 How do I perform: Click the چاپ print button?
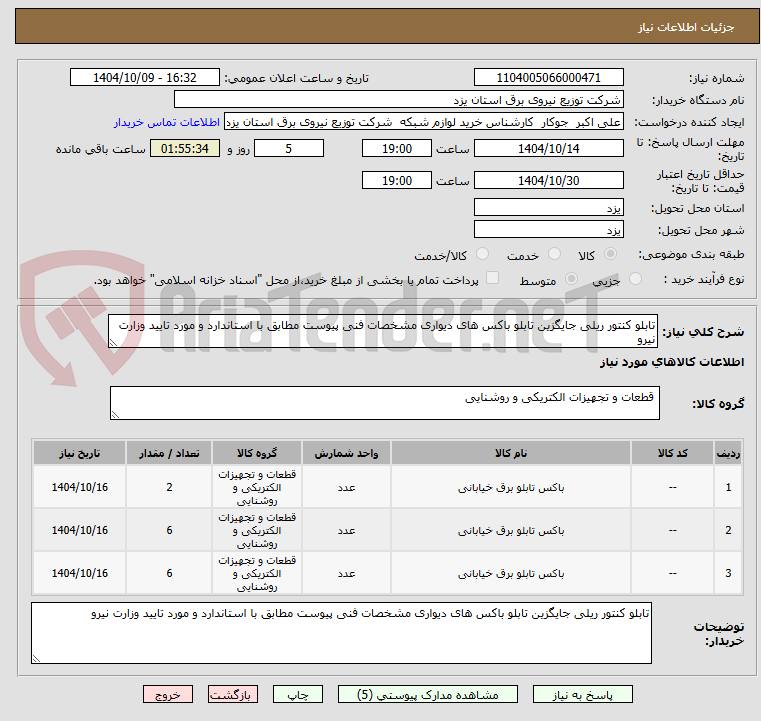pyautogui.click(x=298, y=694)
